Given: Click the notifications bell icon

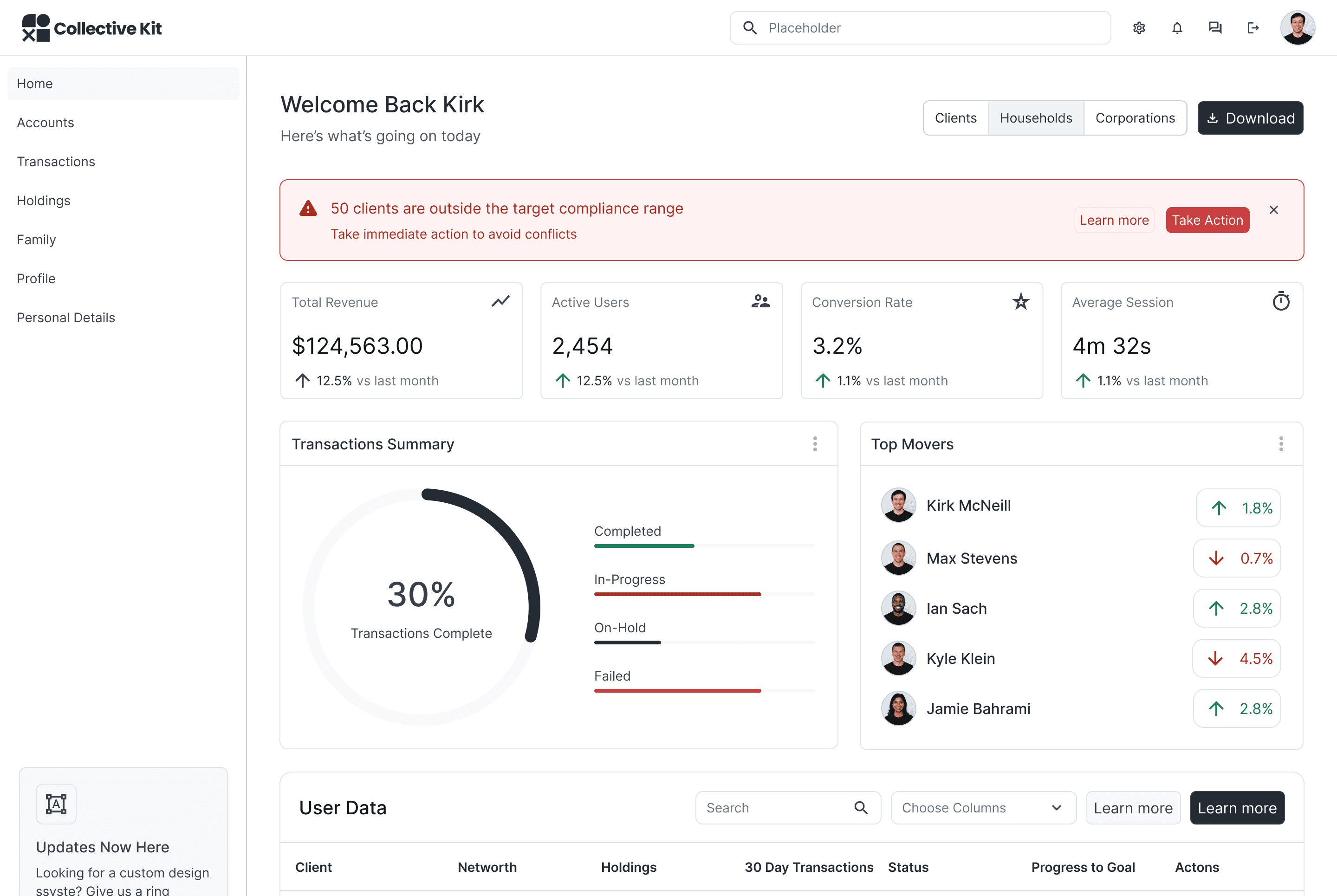Looking at the screenshot, I should (x=1177, y=28).
